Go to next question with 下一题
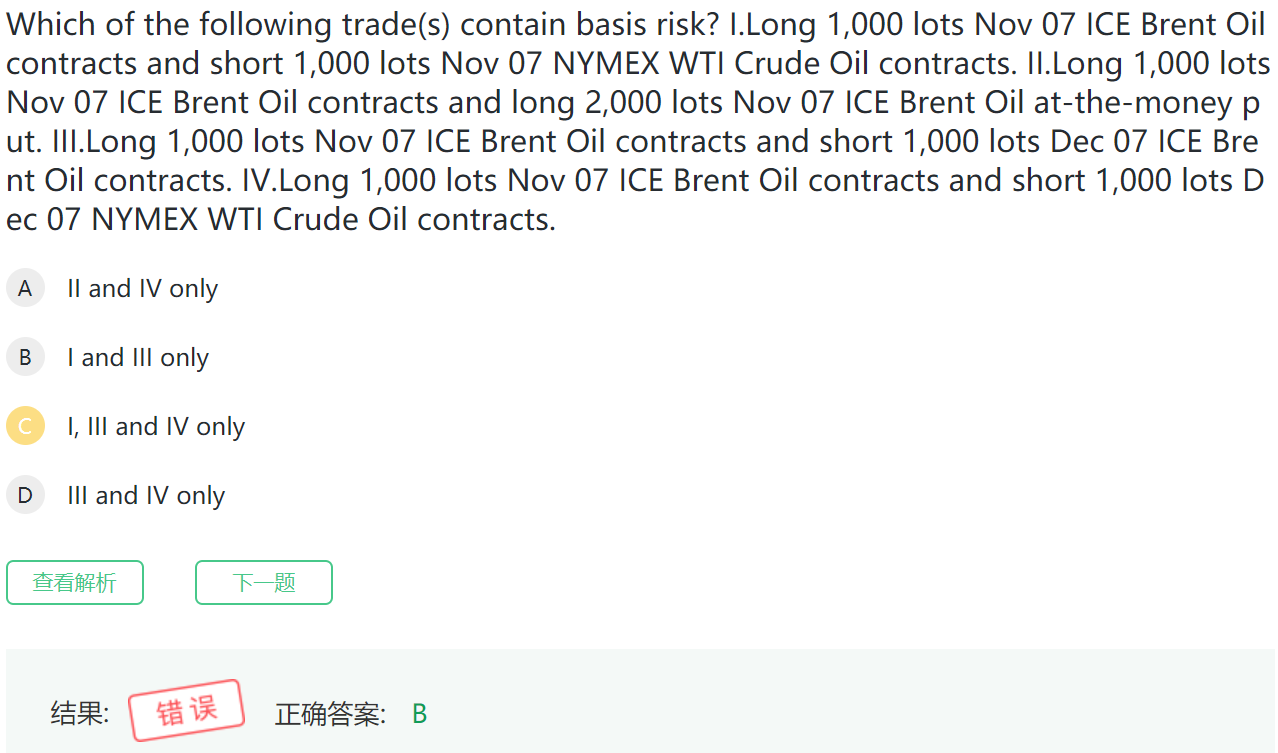Viewport: 1278px width, 753px height. (264, 583)
